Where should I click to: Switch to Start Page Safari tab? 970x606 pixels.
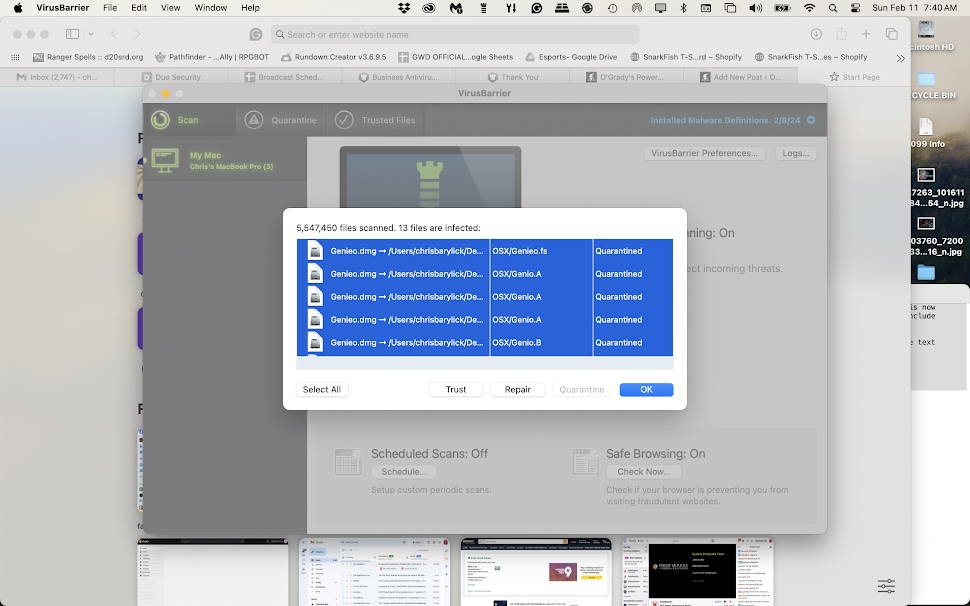(854, 77)
